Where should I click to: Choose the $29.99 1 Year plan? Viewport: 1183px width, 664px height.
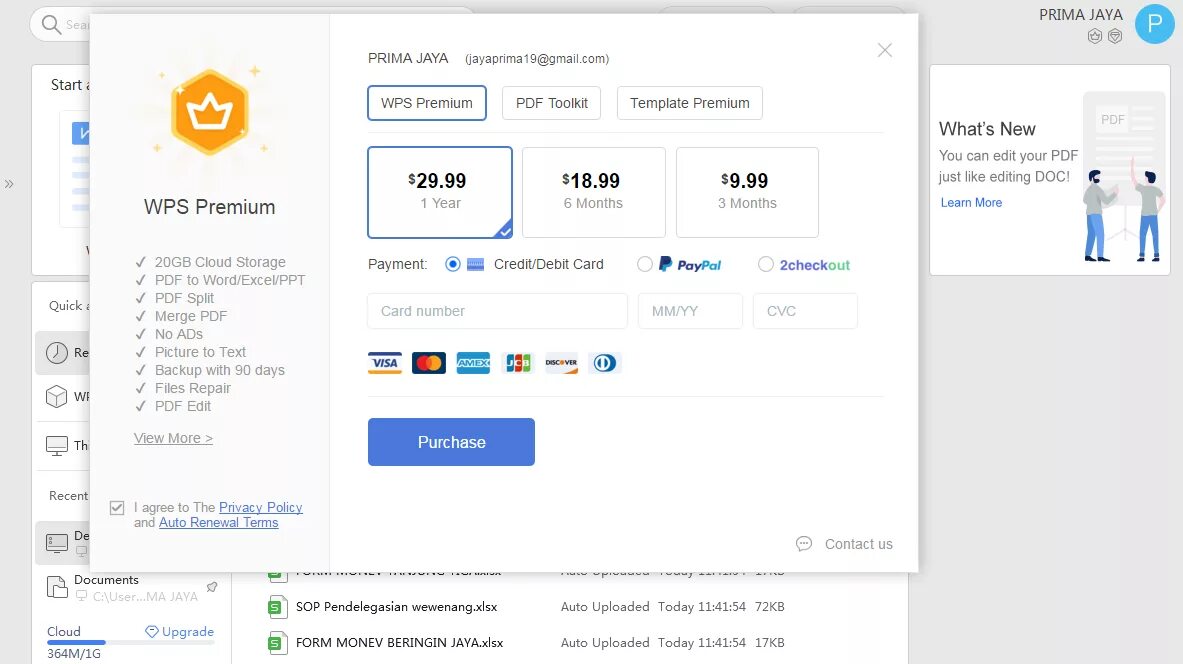pos(440,192)
